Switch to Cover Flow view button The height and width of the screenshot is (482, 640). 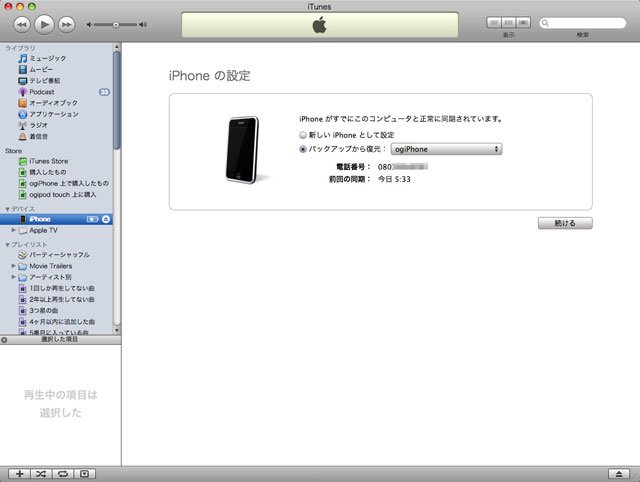[x=523, y=23]
